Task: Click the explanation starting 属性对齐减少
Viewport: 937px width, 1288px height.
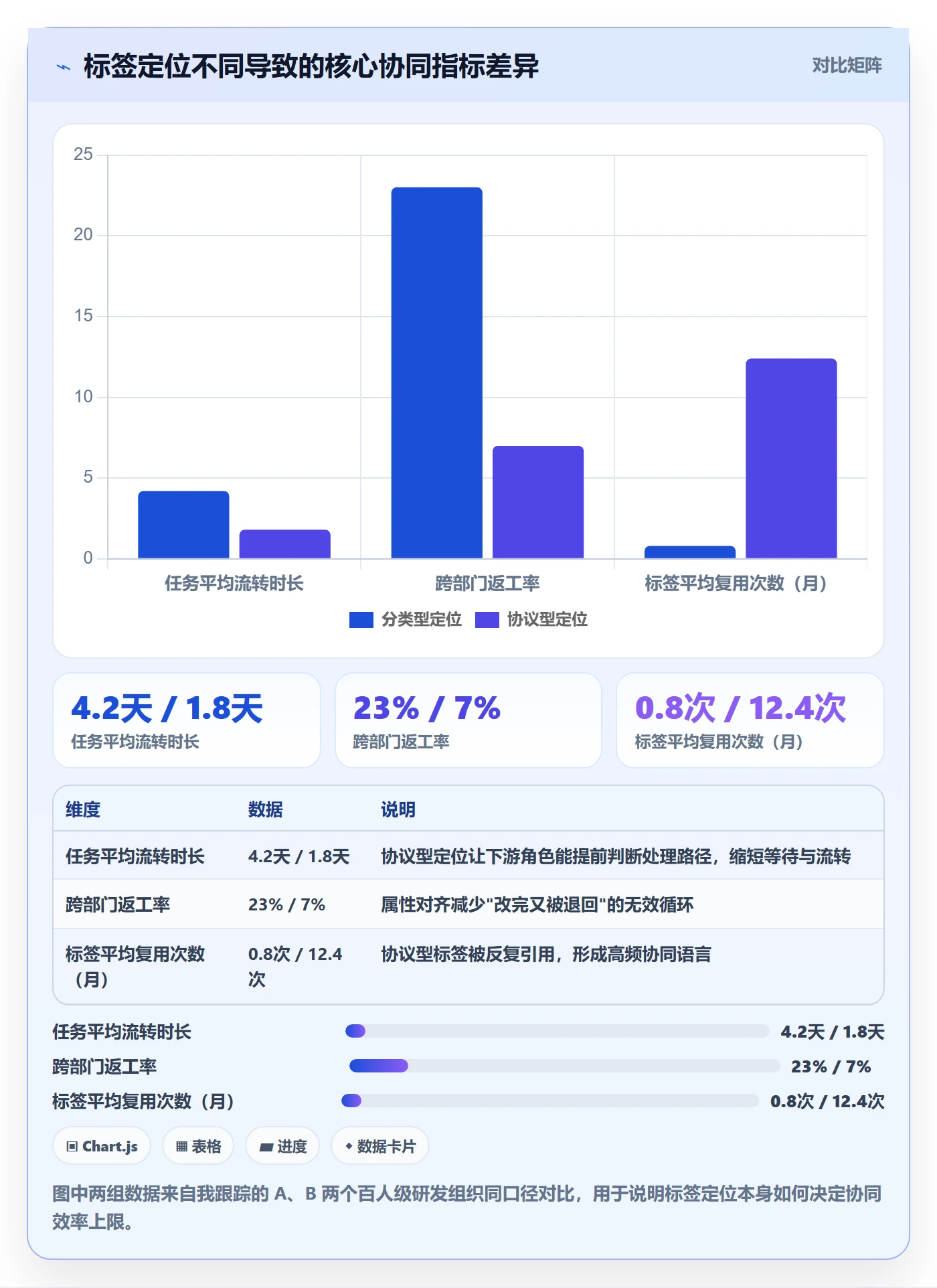Action: (x=537, y=904)
